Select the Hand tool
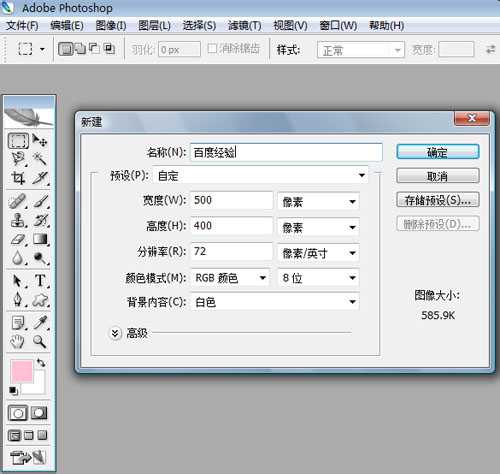 tap(17, 342)
